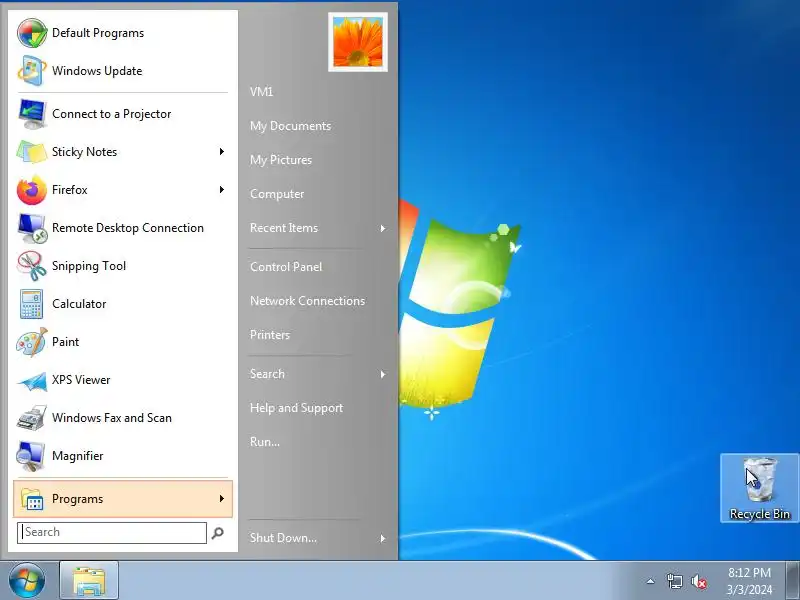Show hidden tray icons arrow
The image size is (800, 600).
tap(651, 581)
